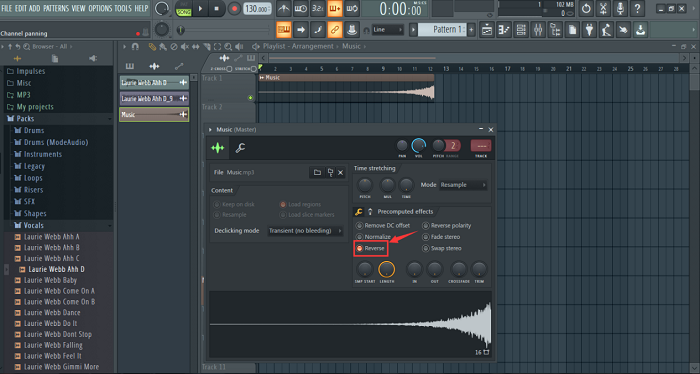The height and width of the screenshot is (374, 700).
Task: Enable the Normalize option
Action: coord(374,237)
